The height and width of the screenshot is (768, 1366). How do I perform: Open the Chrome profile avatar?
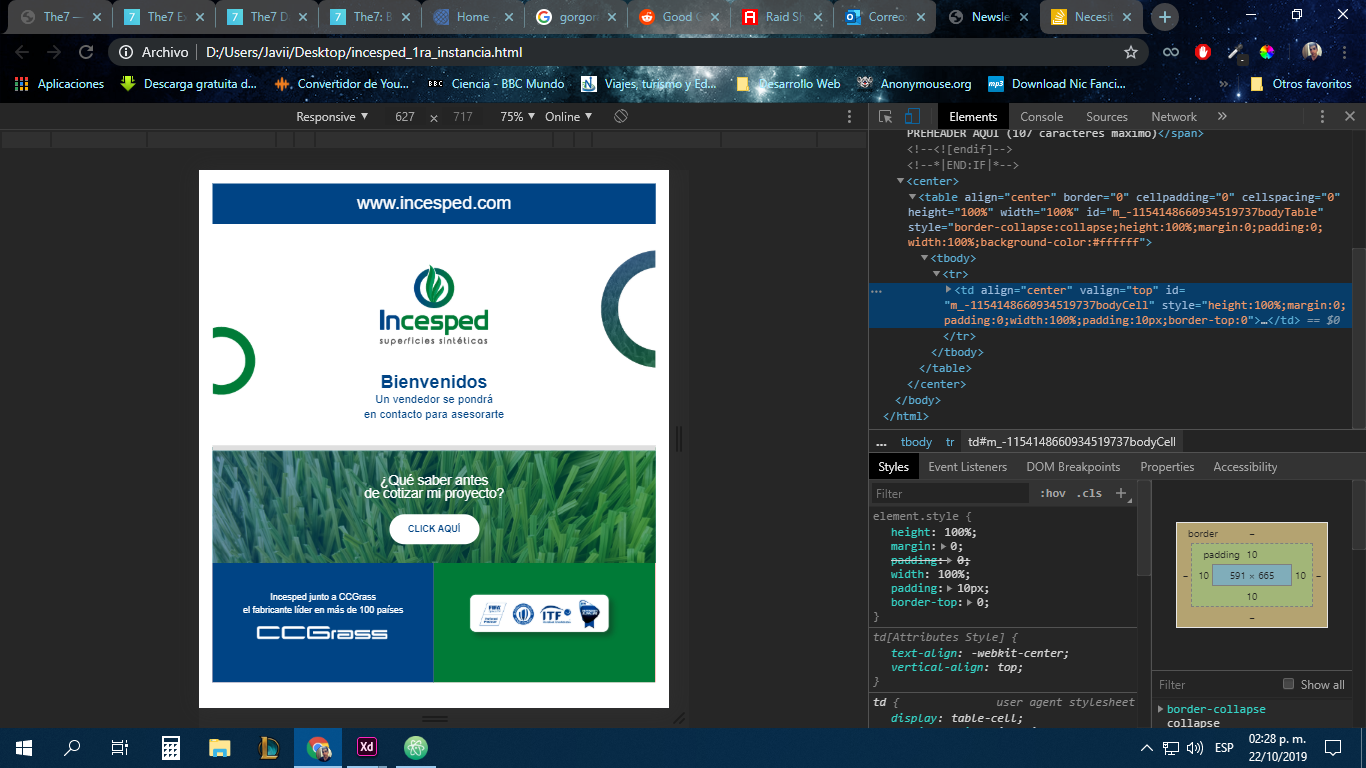[1312, 52]
